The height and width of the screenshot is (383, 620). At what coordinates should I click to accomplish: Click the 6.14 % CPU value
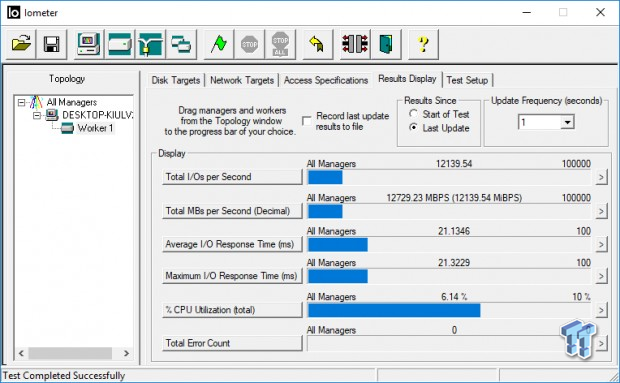pyautogui.click(x=454, y=297)
